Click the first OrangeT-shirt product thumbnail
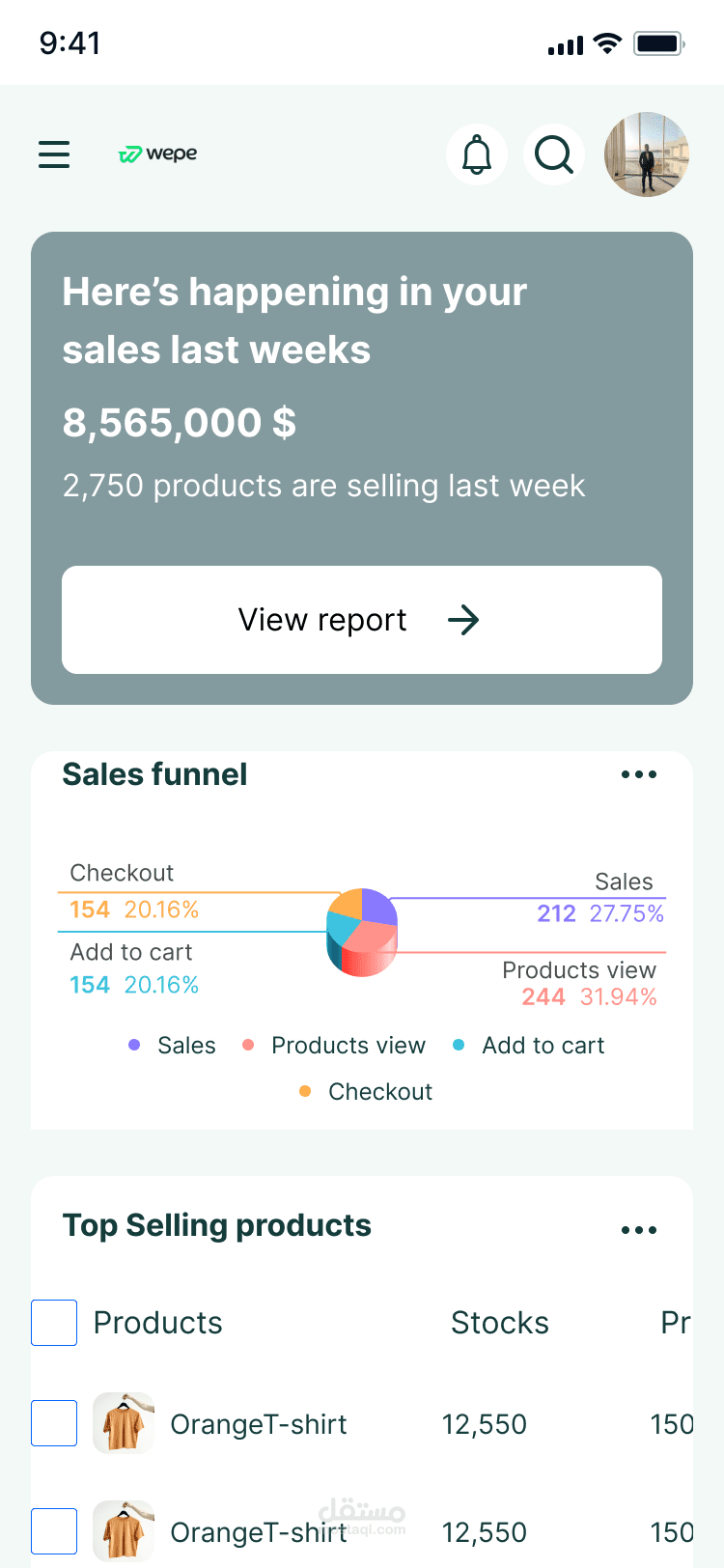The image size is (724, 1568). [124, 1423]
